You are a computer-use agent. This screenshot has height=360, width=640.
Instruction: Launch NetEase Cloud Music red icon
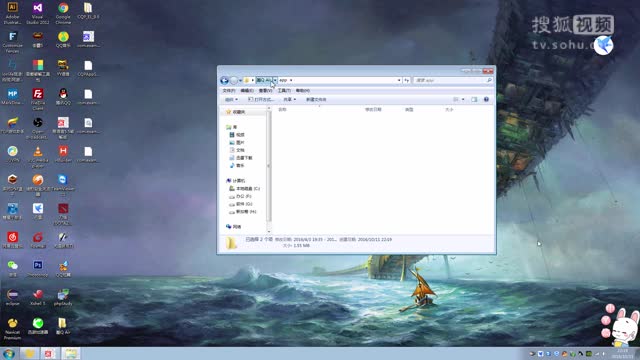tap(13, 240)
